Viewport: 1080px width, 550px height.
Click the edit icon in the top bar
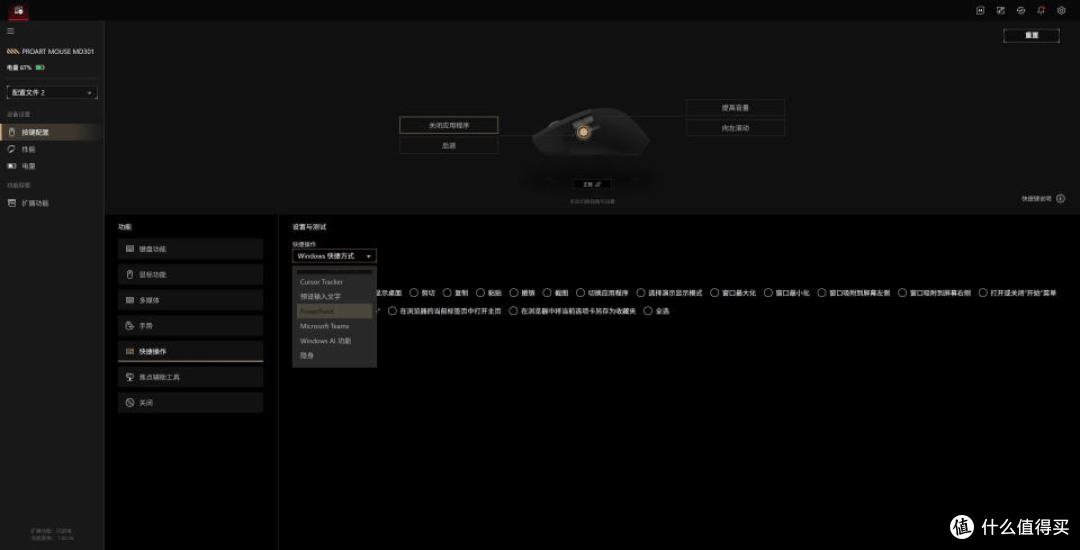(x=1001, y=10)
